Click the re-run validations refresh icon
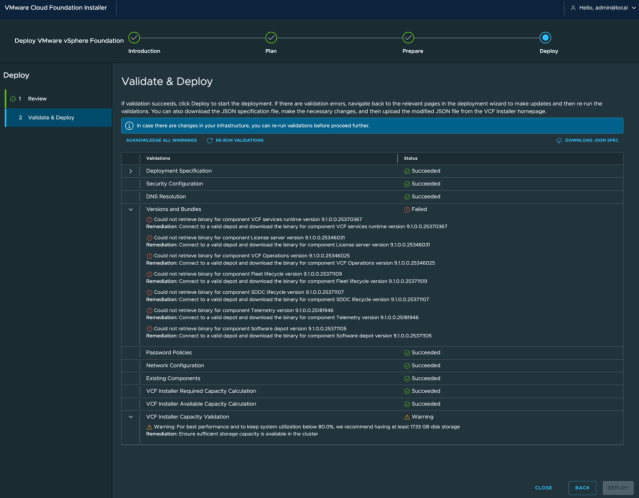 pos(209,141)
